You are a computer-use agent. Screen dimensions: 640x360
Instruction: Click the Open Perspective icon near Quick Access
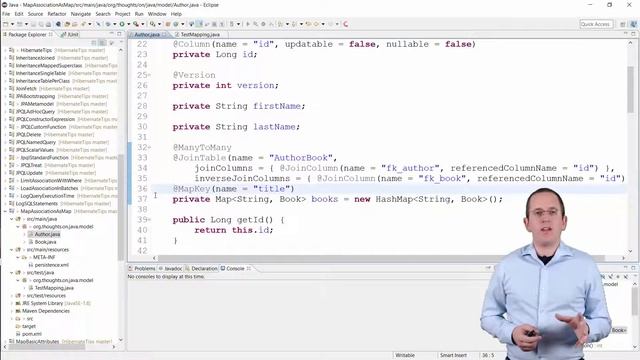(622, 24)
